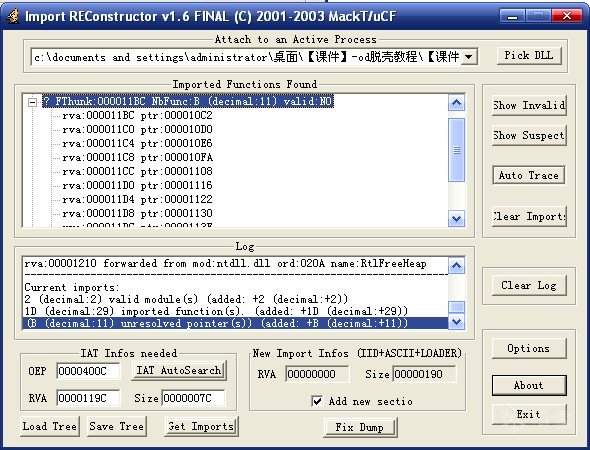Screen dimensions: 590x450
Task: Click the IAT RVA input field
Action: point(88,398)
